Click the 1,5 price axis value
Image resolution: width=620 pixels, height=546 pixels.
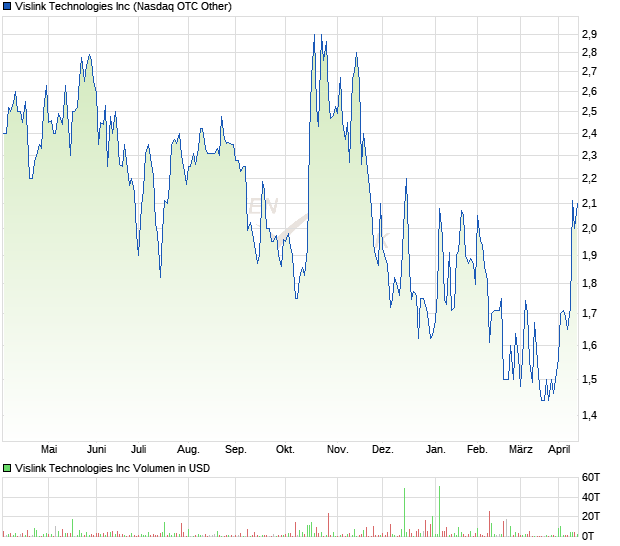tap(589, 380)
